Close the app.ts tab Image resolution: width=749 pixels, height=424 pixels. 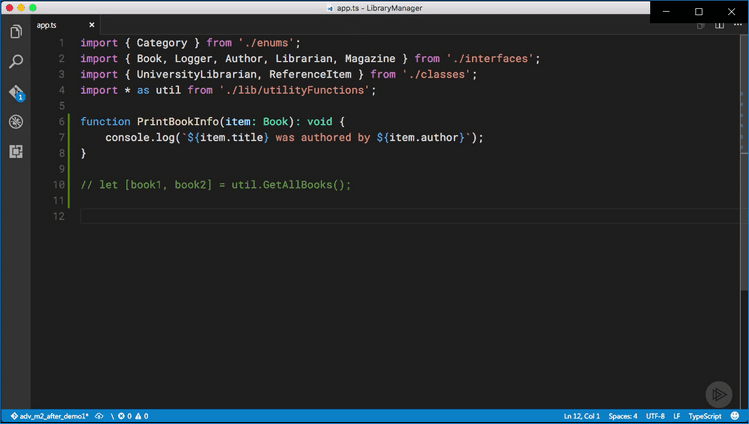92,25
